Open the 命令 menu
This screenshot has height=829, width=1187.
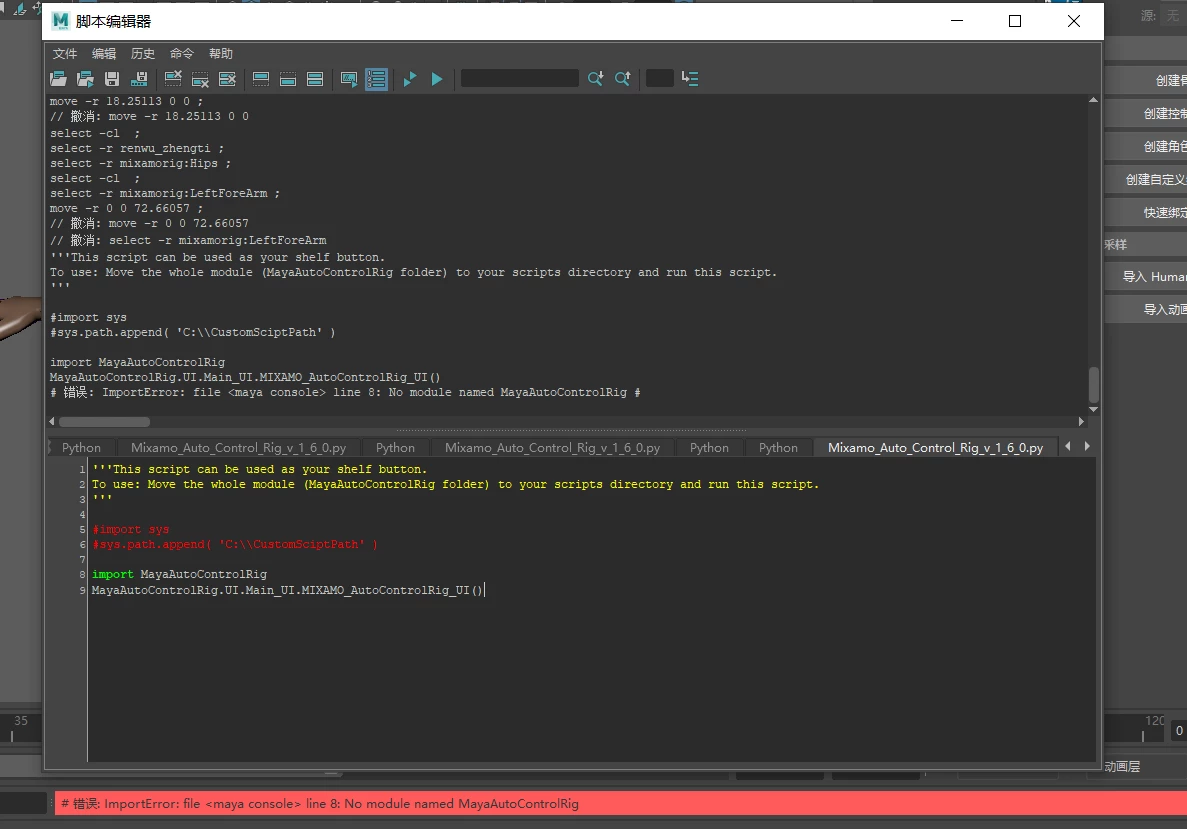[182, 53]
